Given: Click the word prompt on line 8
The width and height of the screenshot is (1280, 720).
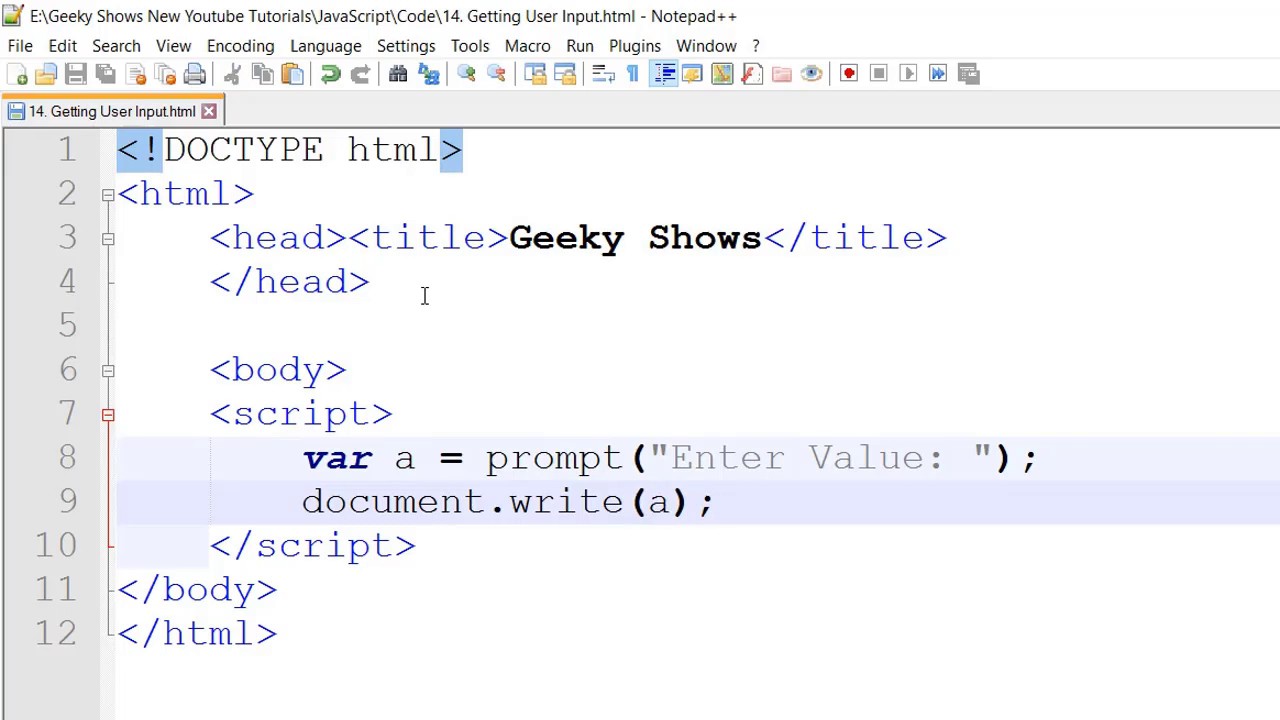Looking at the screenshot, I should 555,458.
